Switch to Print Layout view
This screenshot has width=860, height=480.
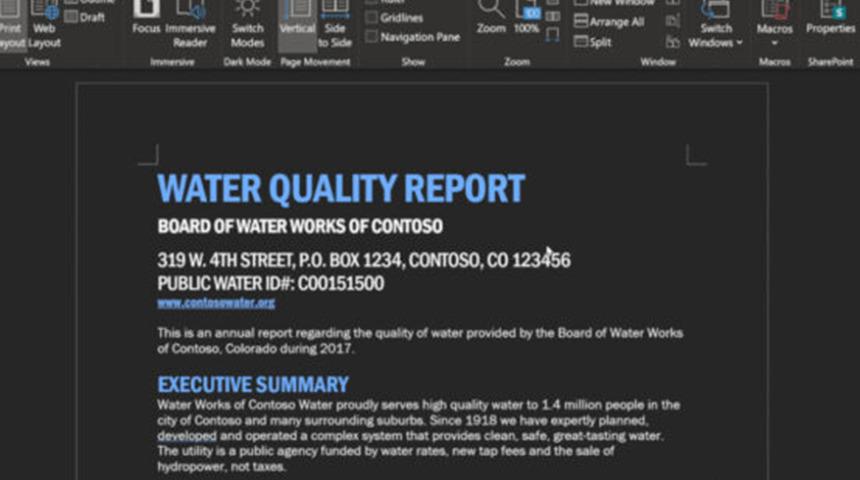click(10, 25)
